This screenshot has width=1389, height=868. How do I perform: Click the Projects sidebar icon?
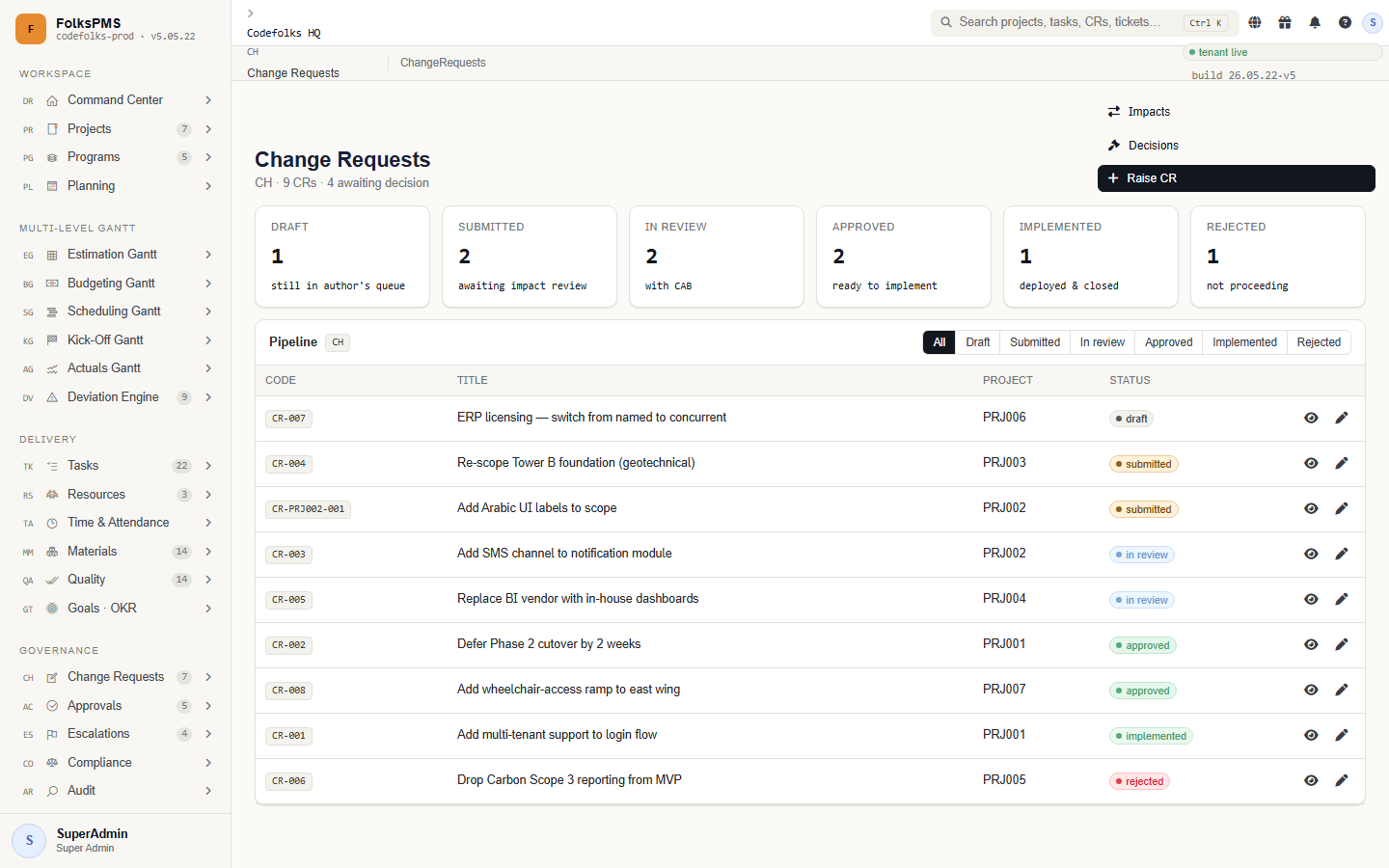tap(52, 129)
